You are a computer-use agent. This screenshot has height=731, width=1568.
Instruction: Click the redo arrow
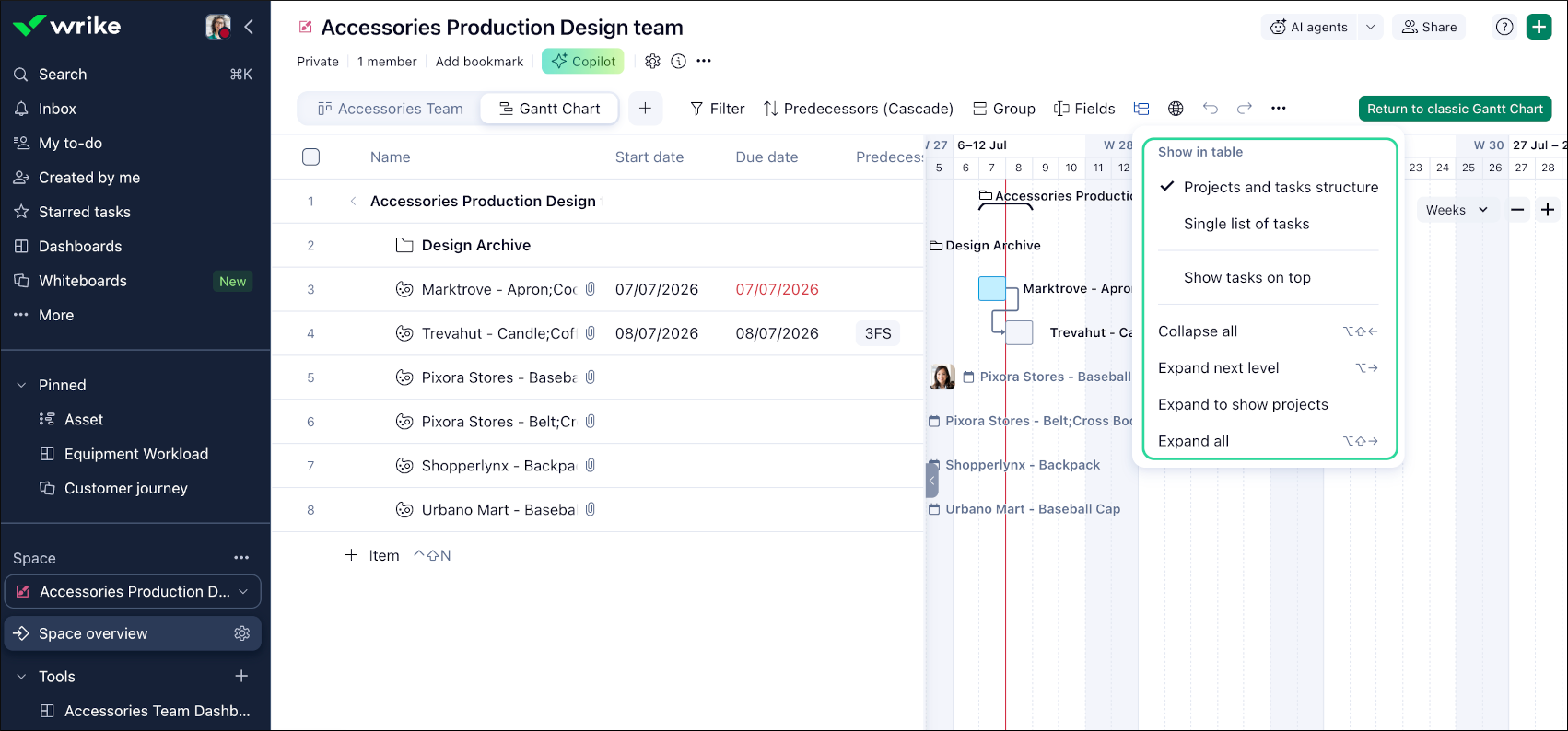(1245, 109)
